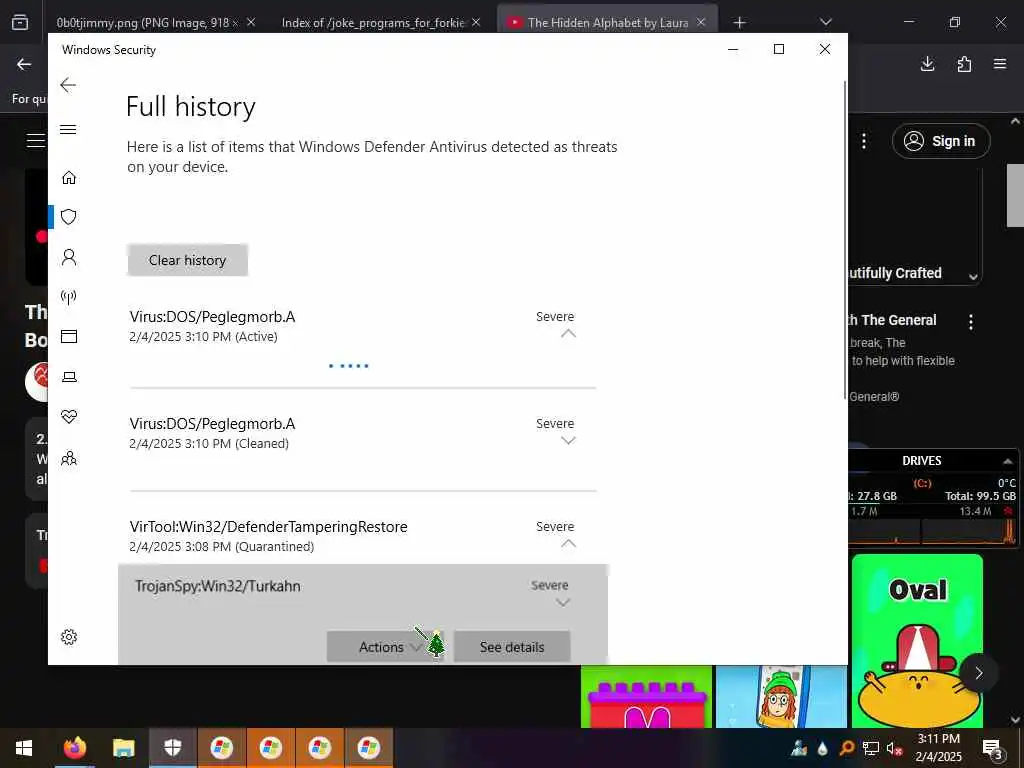This screenshot has height=768, width=1024.
Task: Click the browser back arrow
Action: coord(24,64)
